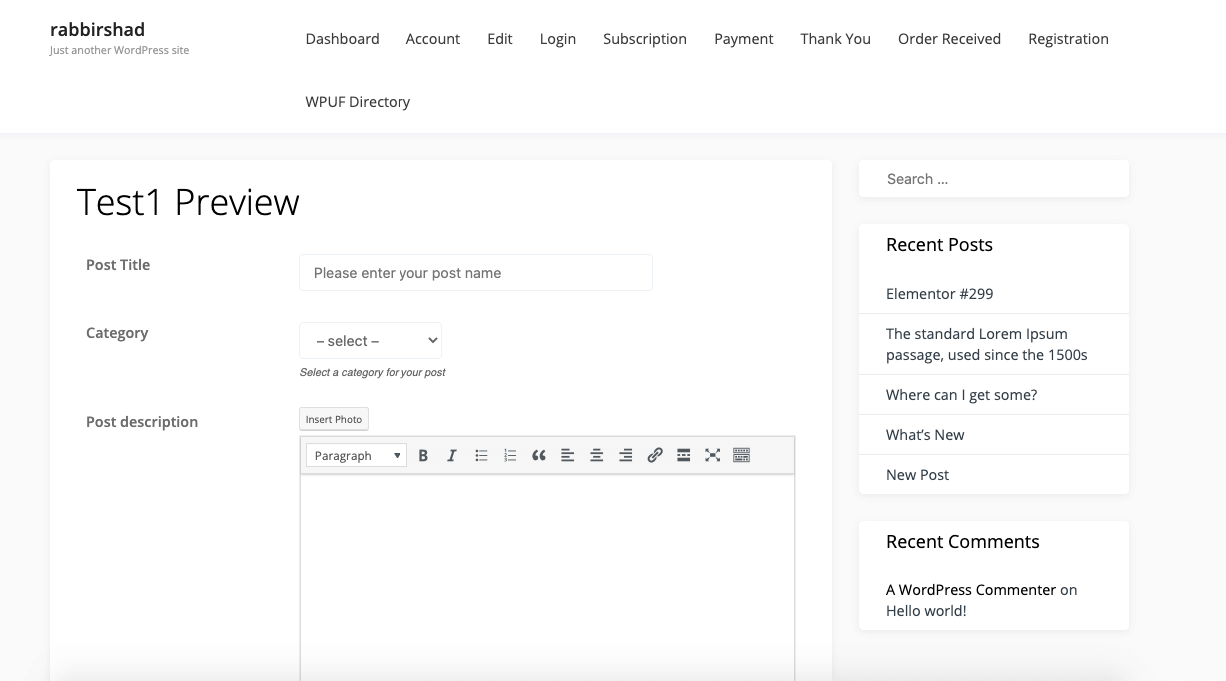
Task: Insert a bulleted list
Action: (x=481, y=455)
